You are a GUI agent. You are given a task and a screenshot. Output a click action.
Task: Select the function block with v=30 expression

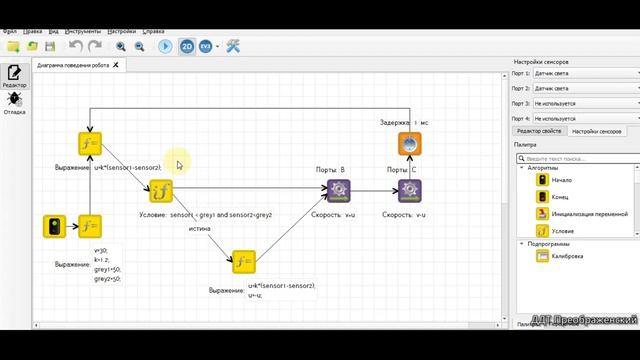pyautogui.click(x=90, y=226)
